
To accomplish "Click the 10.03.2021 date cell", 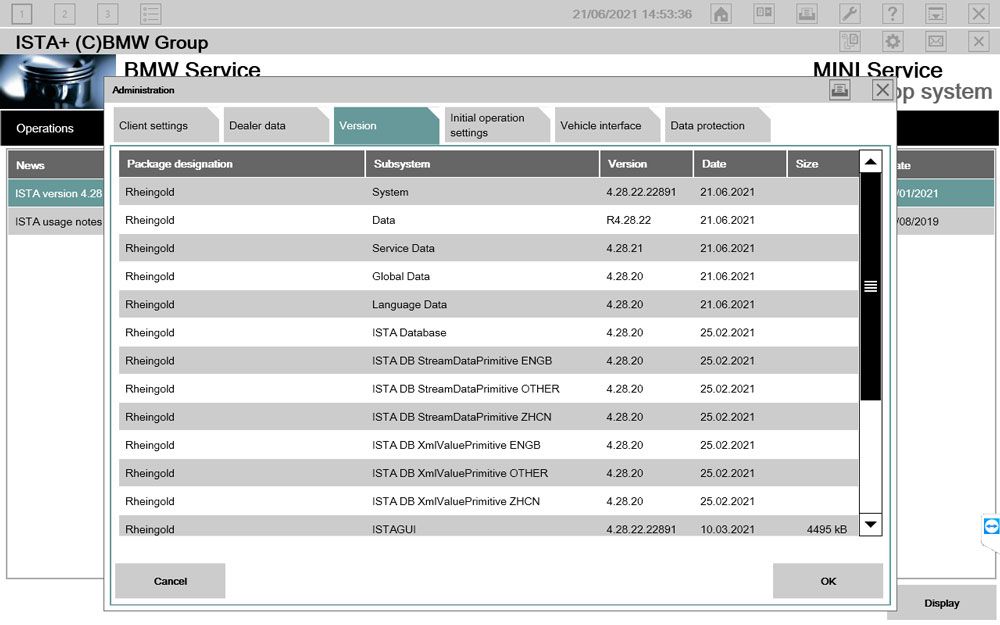I will [727, 529].
